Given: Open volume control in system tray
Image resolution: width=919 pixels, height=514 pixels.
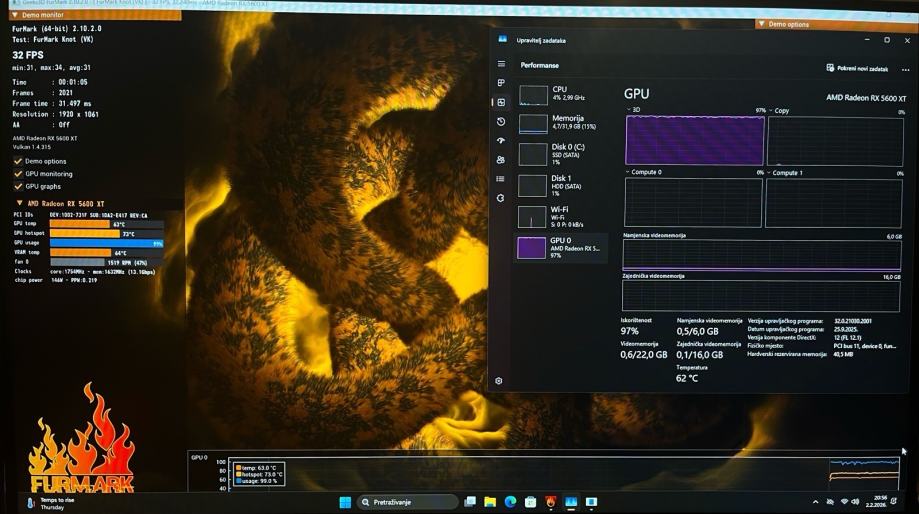Looking at the screenshot, I should tap(855, 502).
